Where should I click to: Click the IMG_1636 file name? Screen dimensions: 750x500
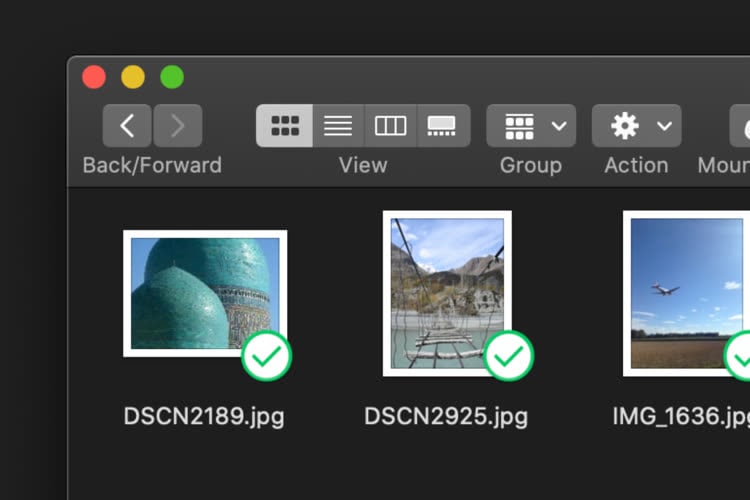click(681, 417)
